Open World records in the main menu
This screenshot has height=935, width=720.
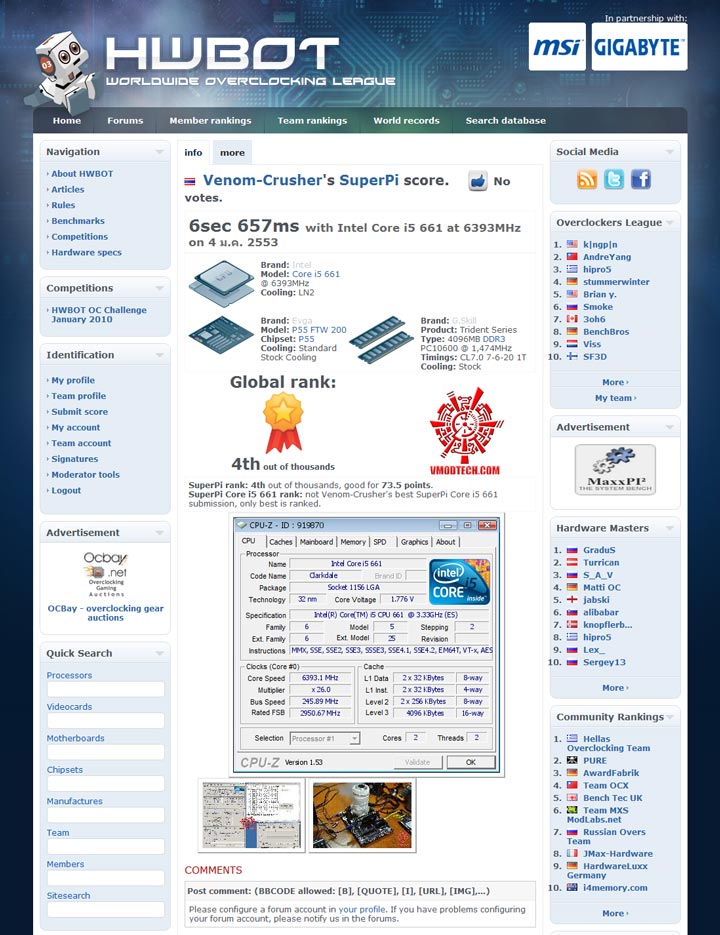(406, 120)
